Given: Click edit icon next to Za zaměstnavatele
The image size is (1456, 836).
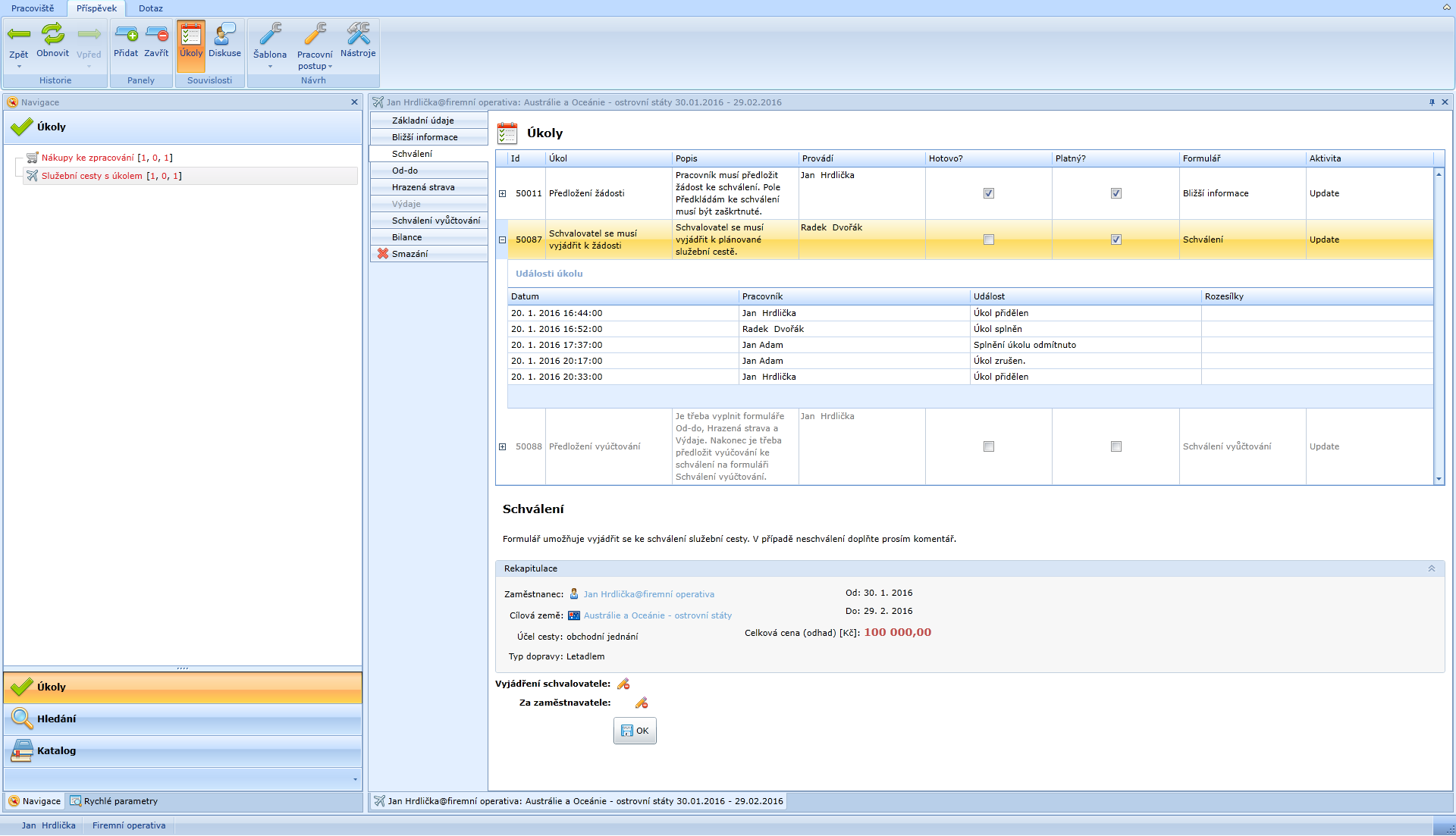Looking at the screenshot, I should coord(642,703).
